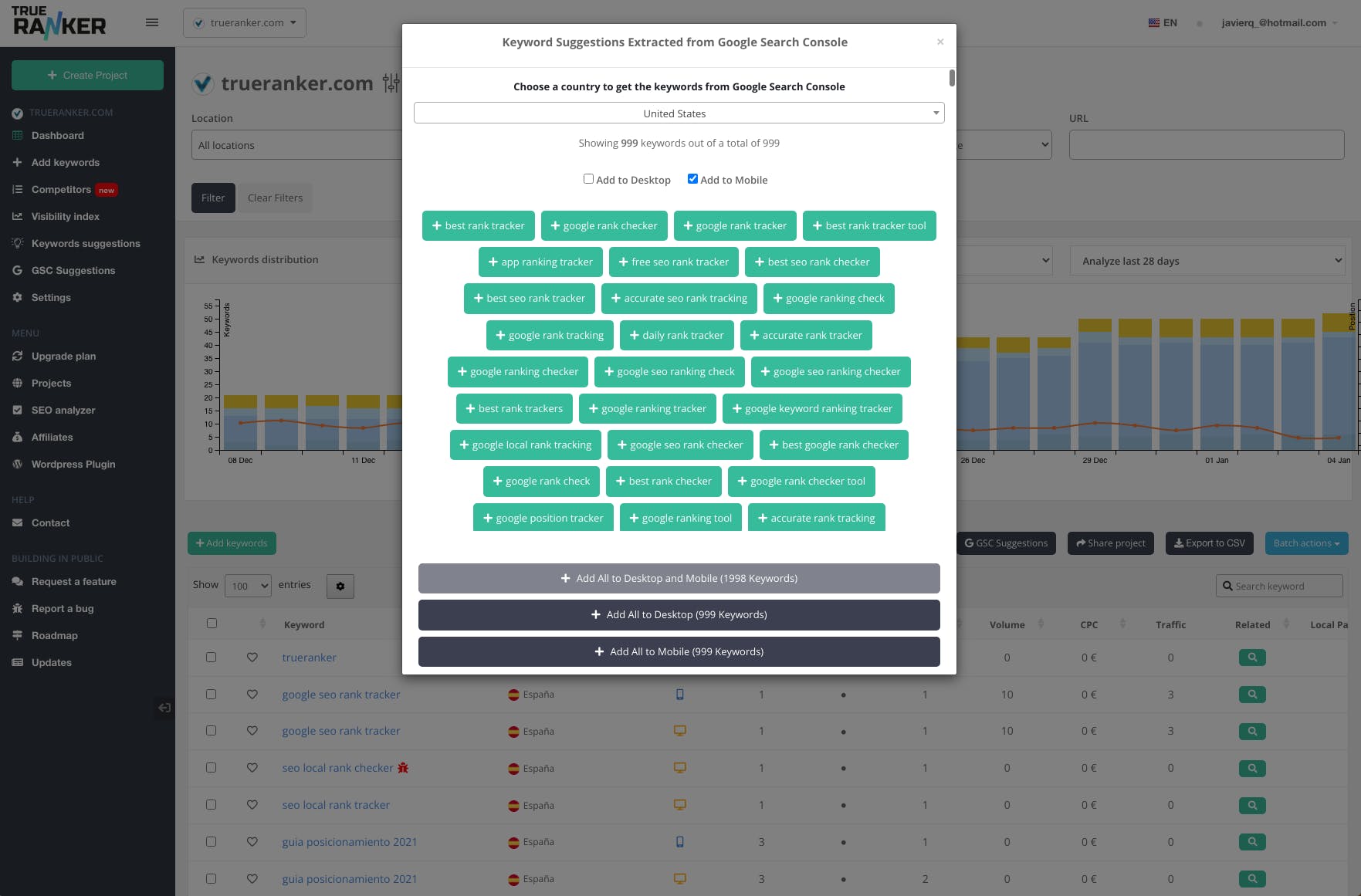Click the hamburger menu icon in header
Screen dimensions: 1361x896
click(152, 22)
